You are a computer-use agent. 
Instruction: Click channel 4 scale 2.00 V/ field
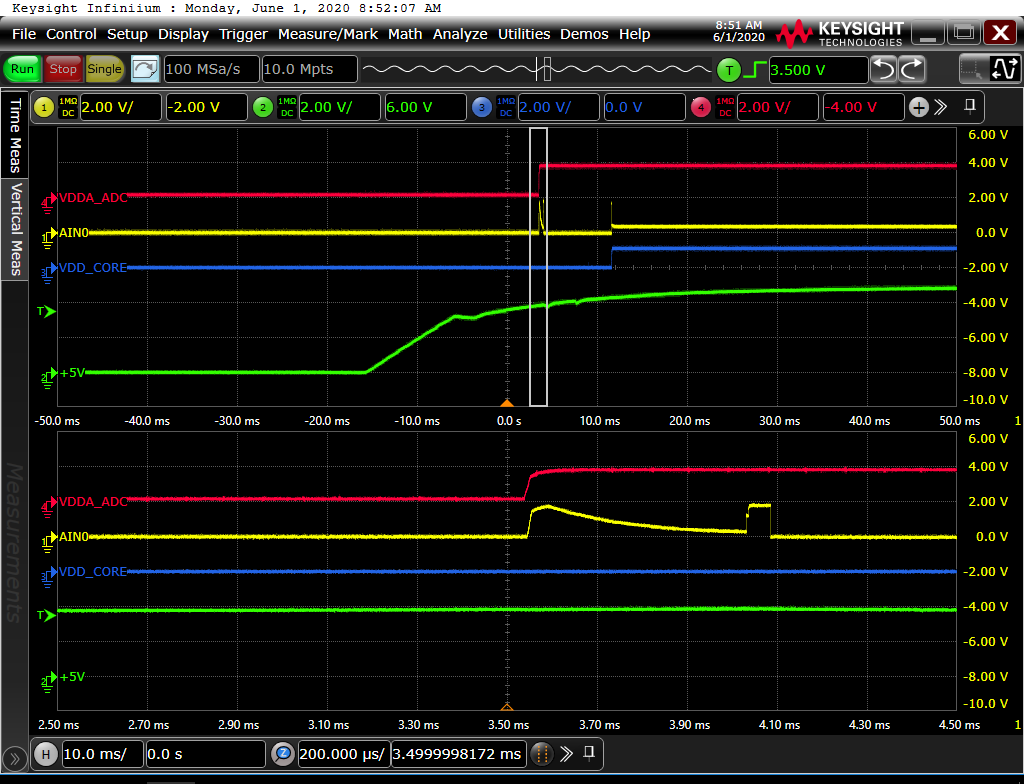777,107
